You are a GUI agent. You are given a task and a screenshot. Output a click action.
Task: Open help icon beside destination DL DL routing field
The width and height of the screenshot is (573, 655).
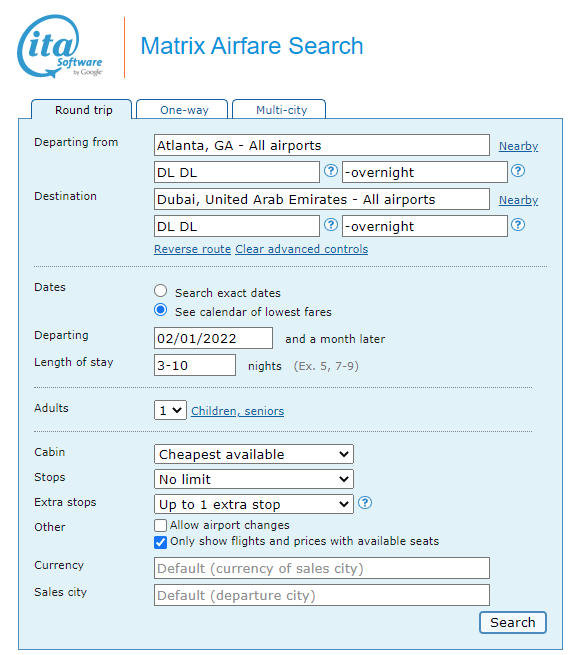[331, 225]
